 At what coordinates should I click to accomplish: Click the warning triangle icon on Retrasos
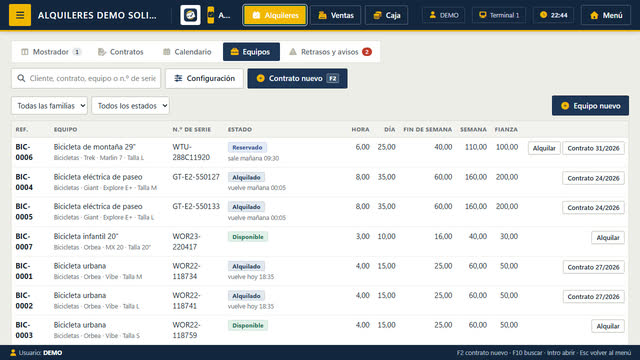[x=293, y=52]
